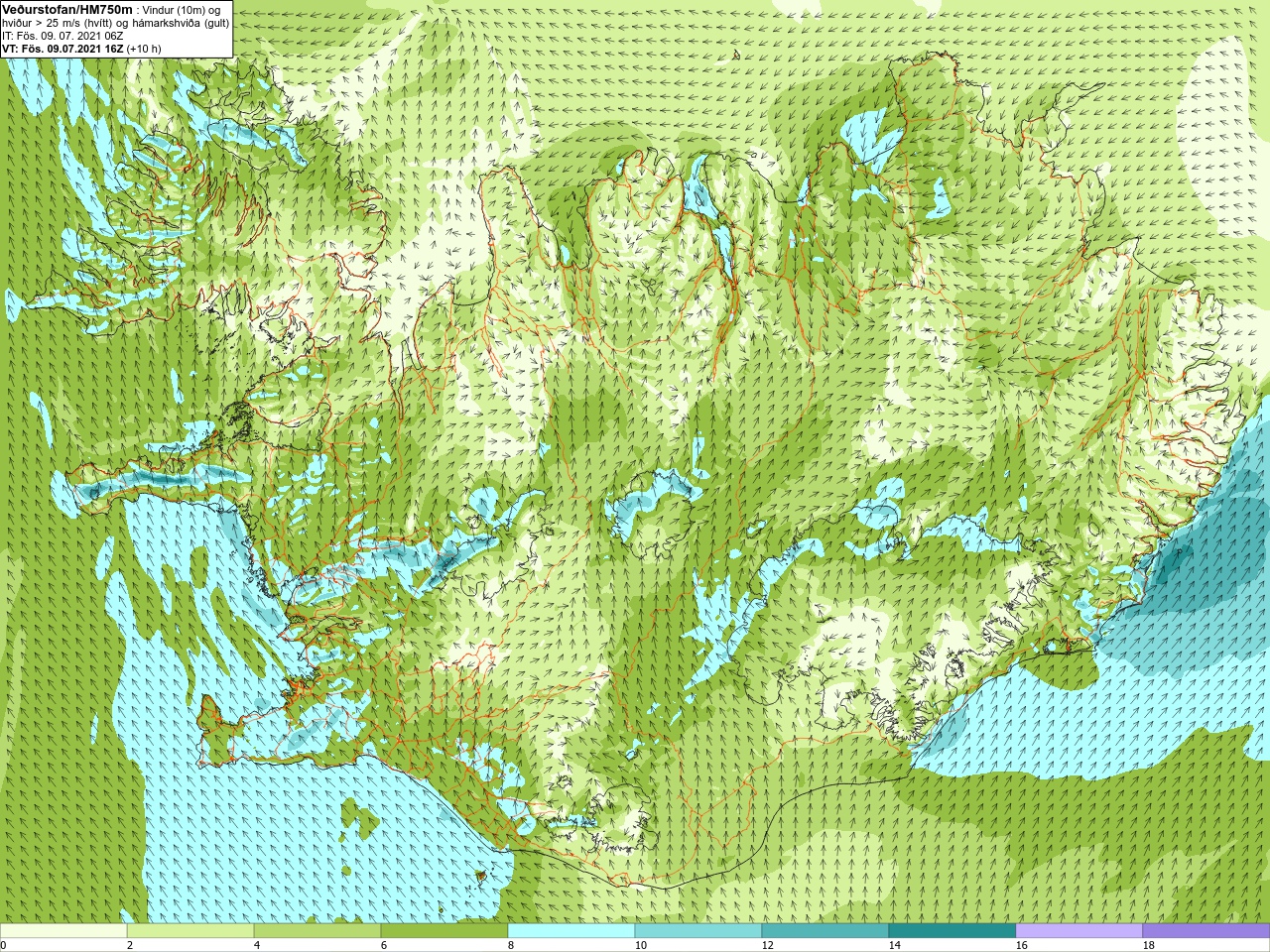Click the '12' scale label
The height and width of the screenshot is (952, 1270).
(767, 945)
